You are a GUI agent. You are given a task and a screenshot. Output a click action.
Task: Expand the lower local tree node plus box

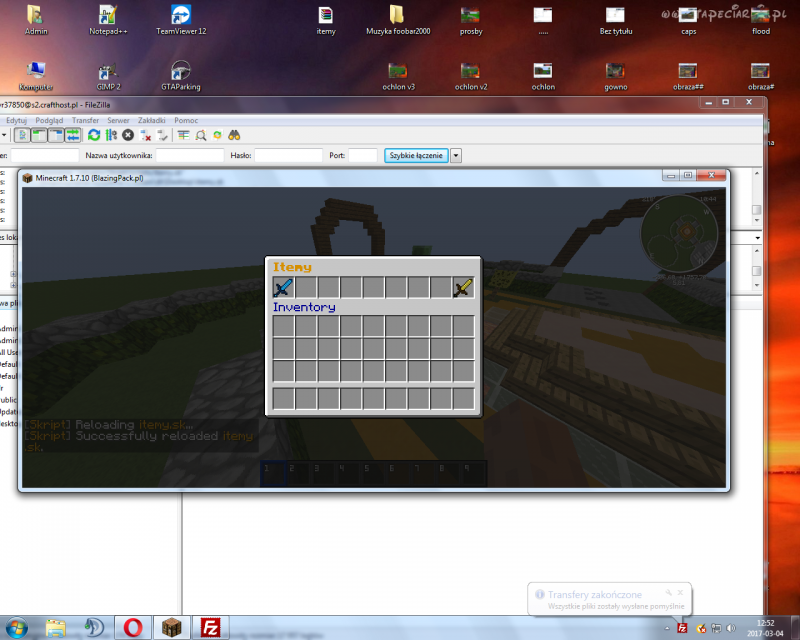[x=13, y=285]
